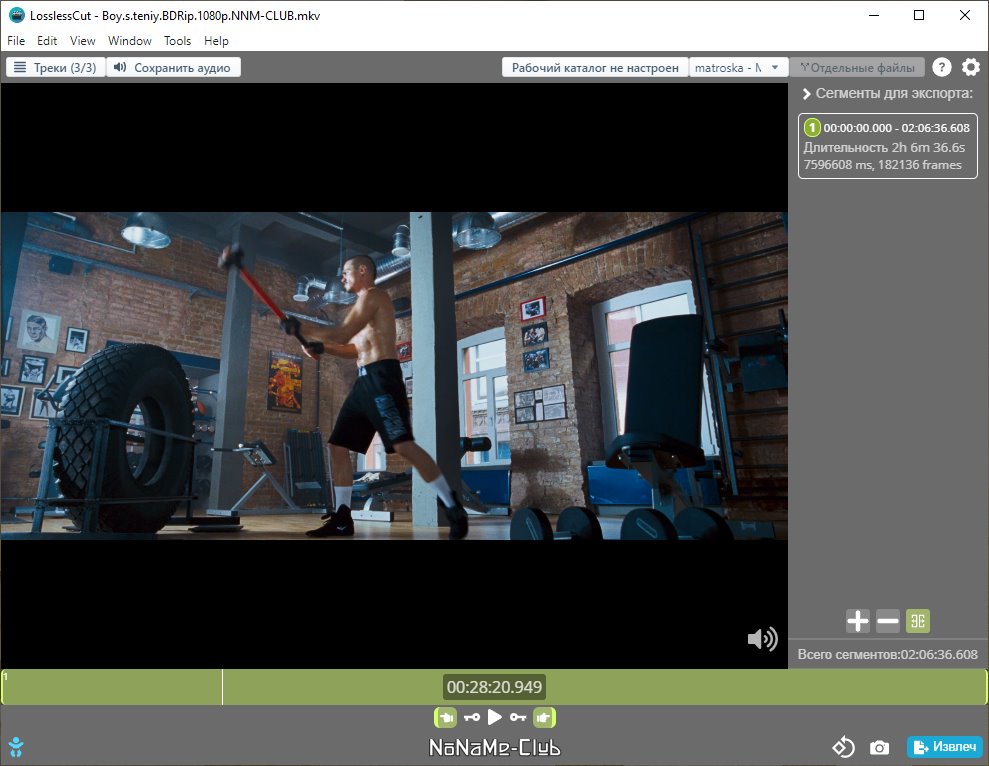The height and width of the screenshot is (766, 989).
Task: Click Всего сегментов total duration text
Action: click(887, 654)
